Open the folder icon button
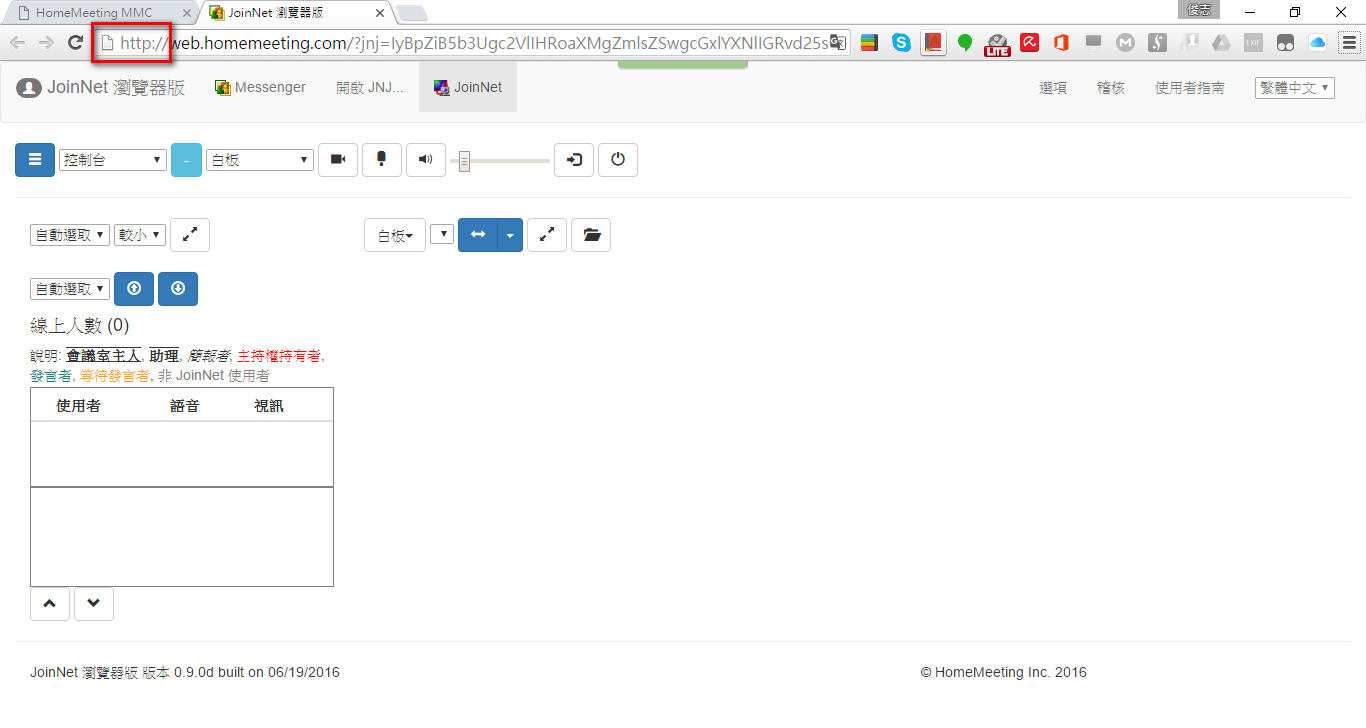1366x728 pixels. click(x=591, y=235)
